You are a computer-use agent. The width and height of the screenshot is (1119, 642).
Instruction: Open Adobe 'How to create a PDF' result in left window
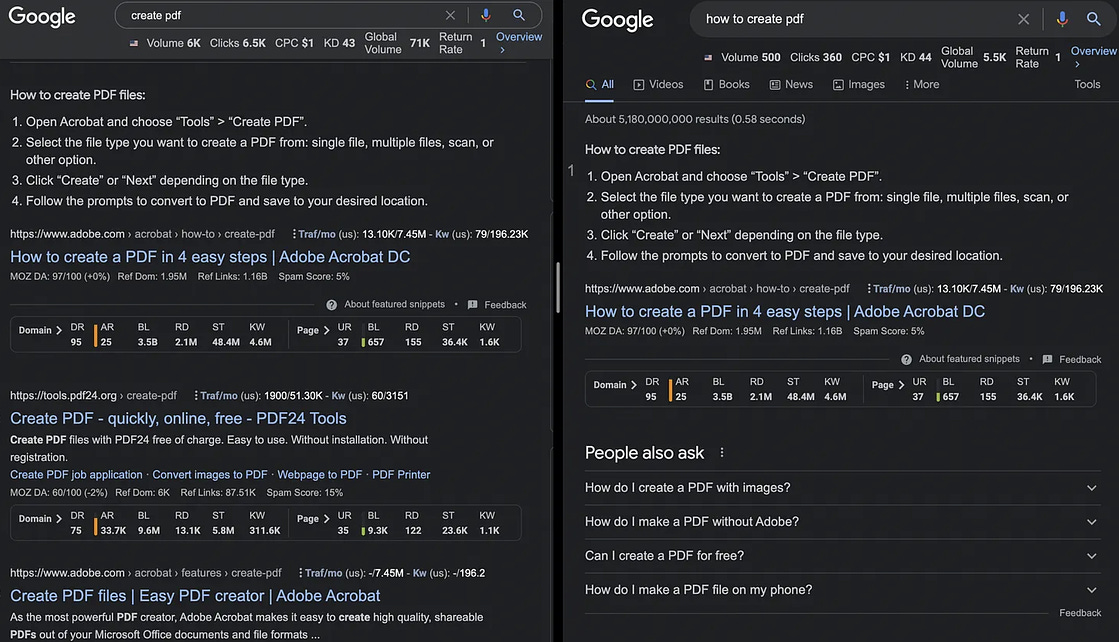point(210,257)
